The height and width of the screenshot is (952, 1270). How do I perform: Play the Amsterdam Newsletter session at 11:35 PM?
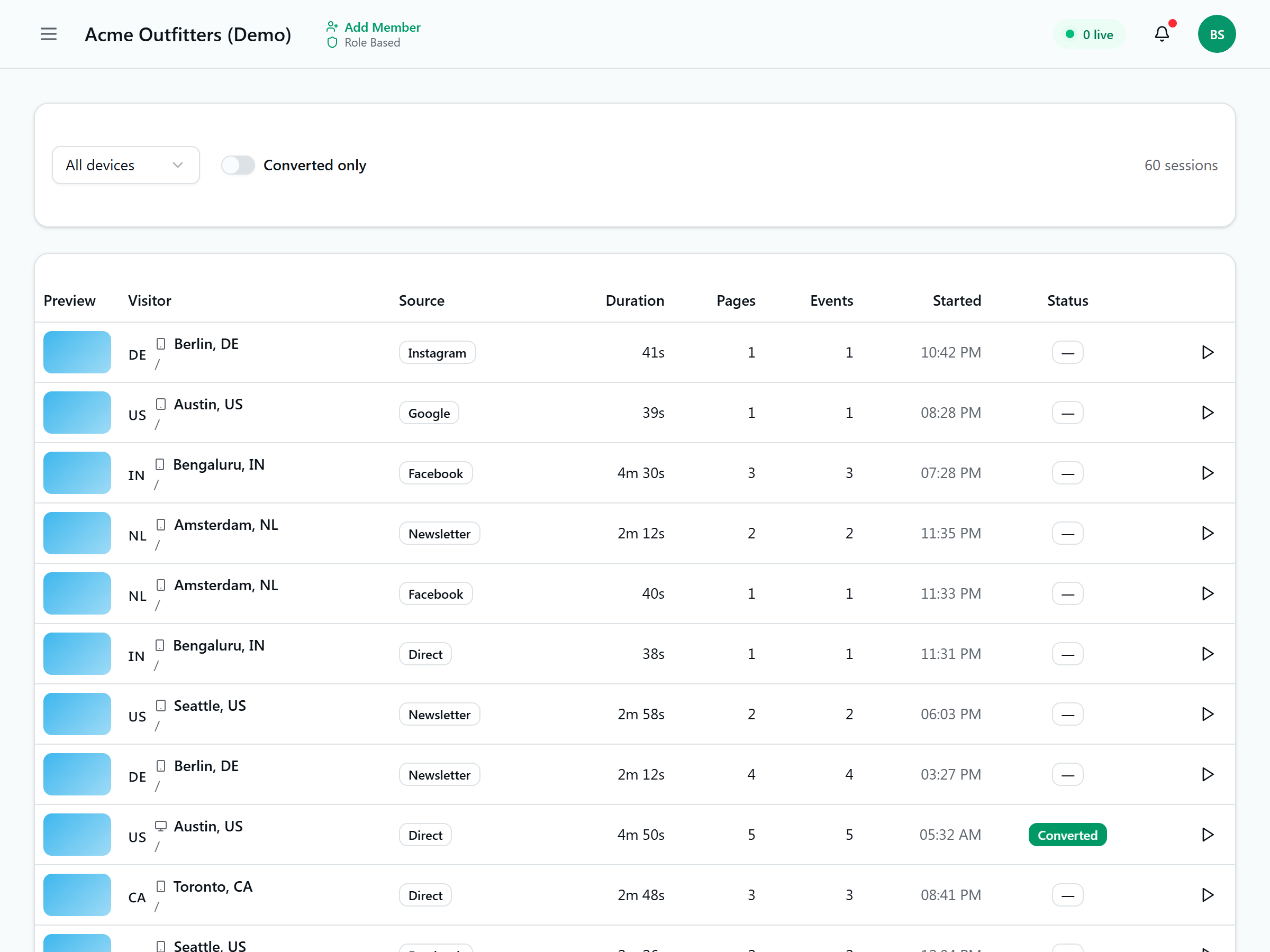click(x=1208, y=533)
